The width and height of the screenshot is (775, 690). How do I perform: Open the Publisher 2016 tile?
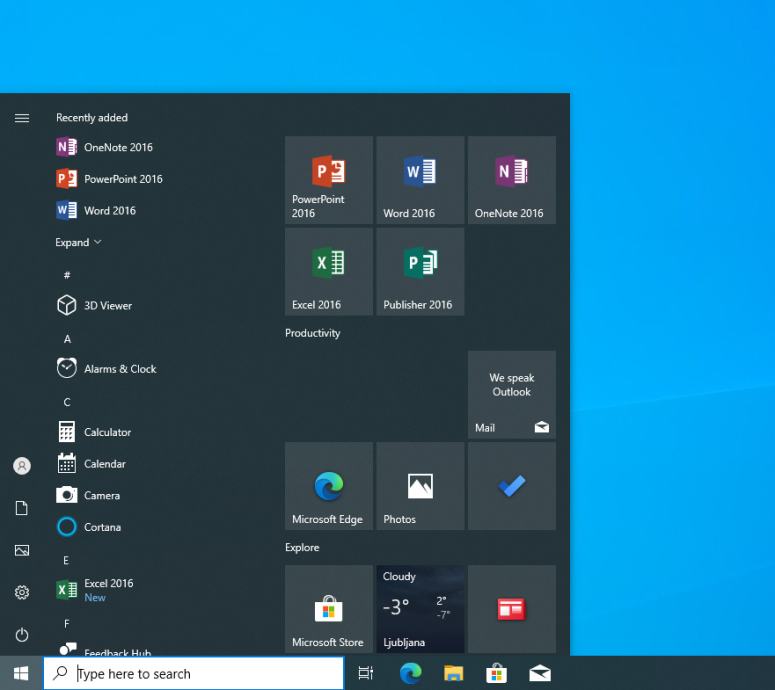pyautogui.click(x=420, y=271)
